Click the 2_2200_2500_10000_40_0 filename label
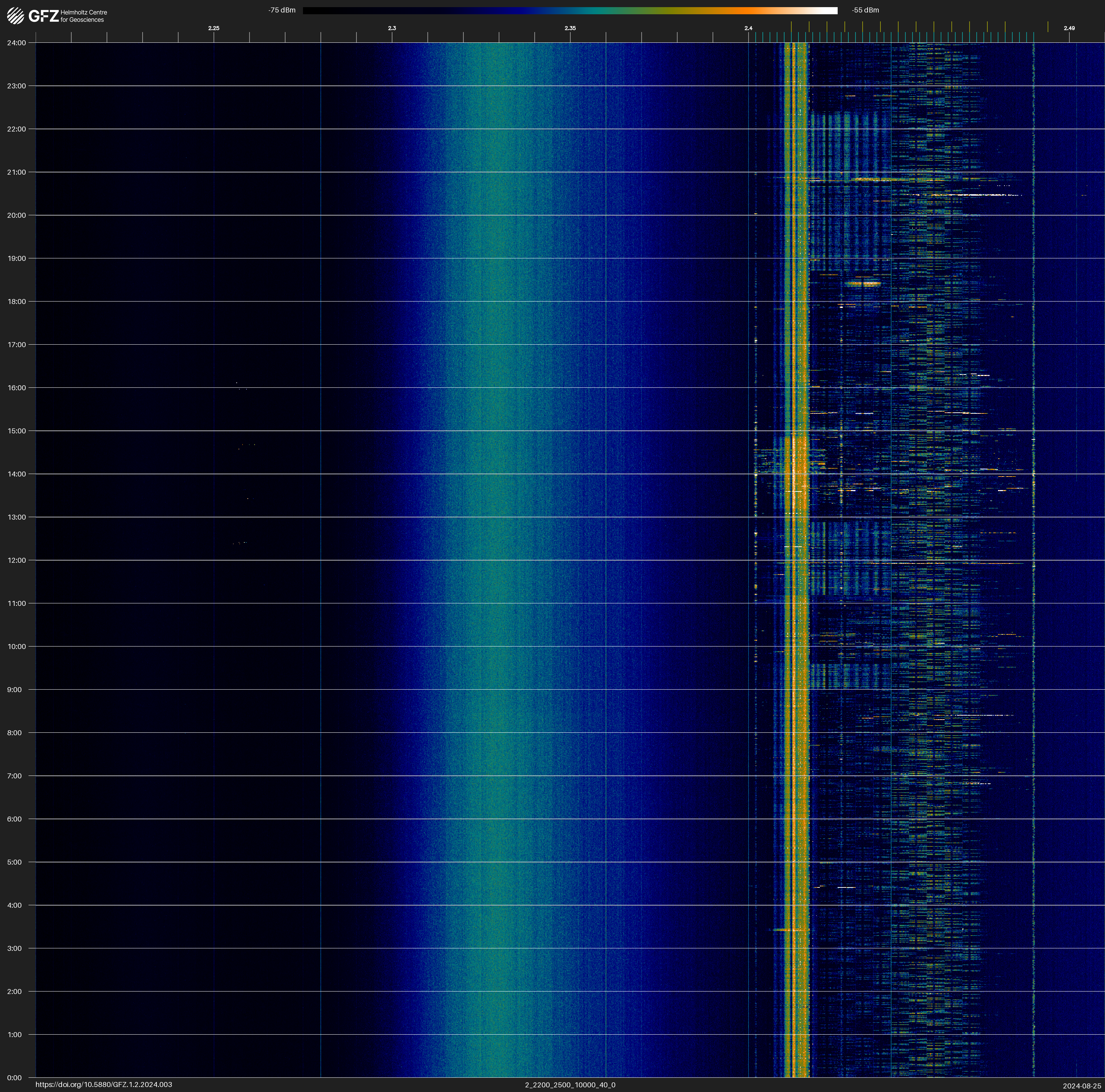The width and height of the screenshot is (1105, 1092). tap(570, 1085)
